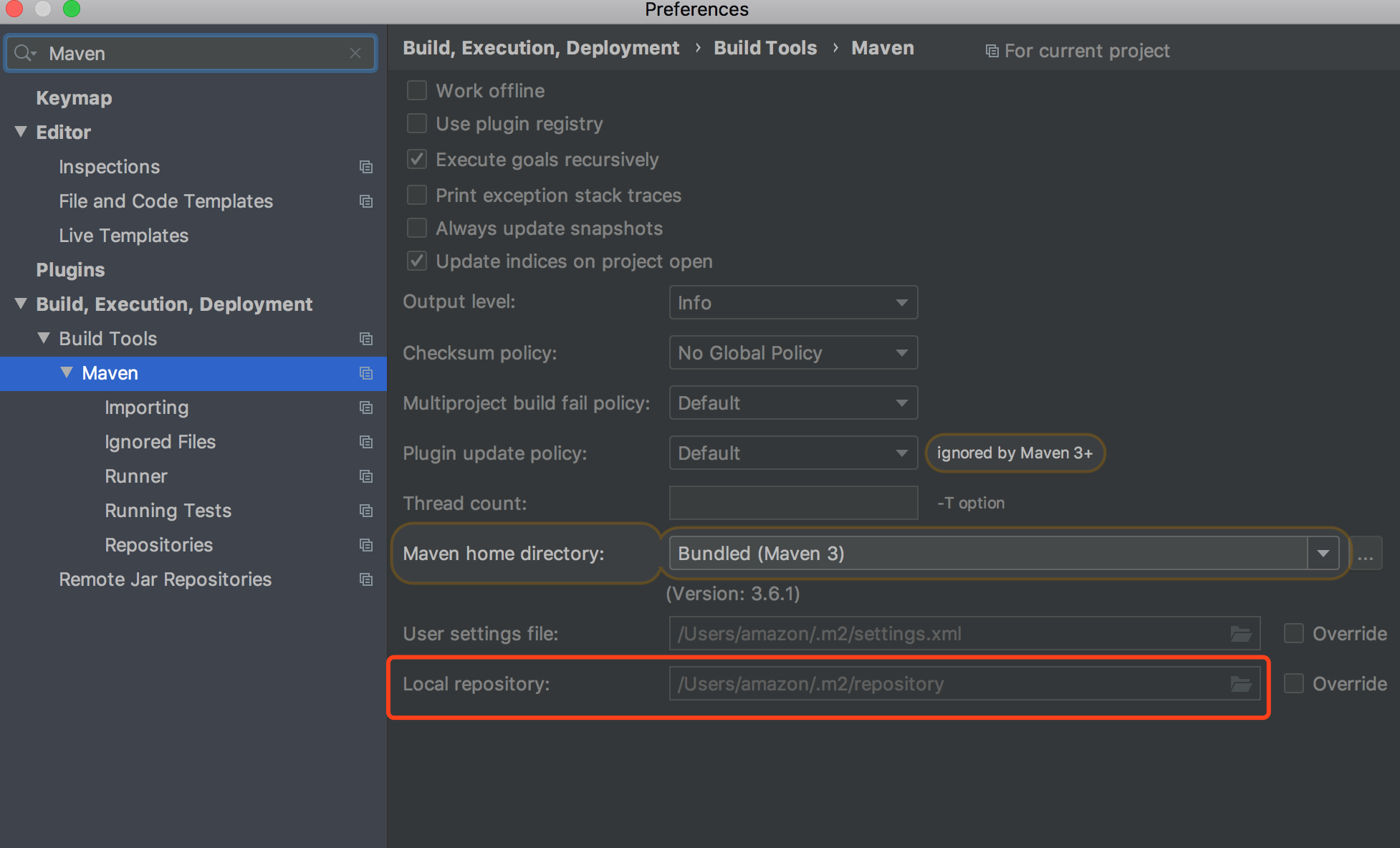1400x848 pixels.
Task: Open the Runner settings page
Action: tap(135, 476)
